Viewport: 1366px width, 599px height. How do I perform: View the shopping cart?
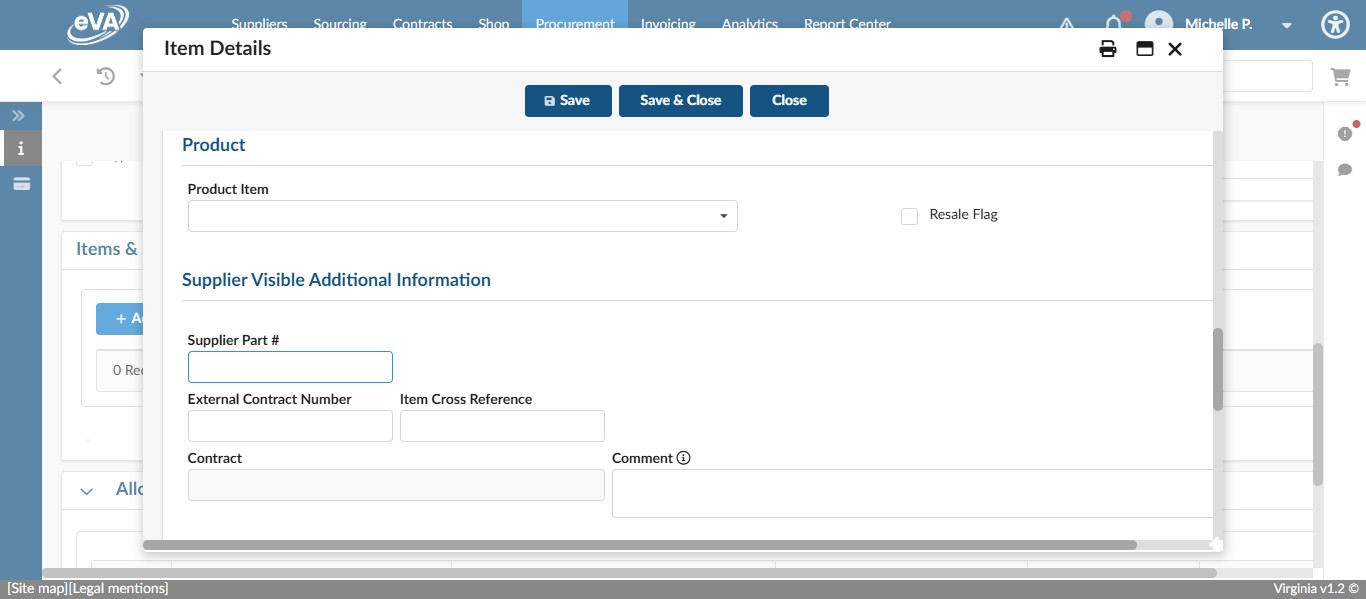(1341, 76)
